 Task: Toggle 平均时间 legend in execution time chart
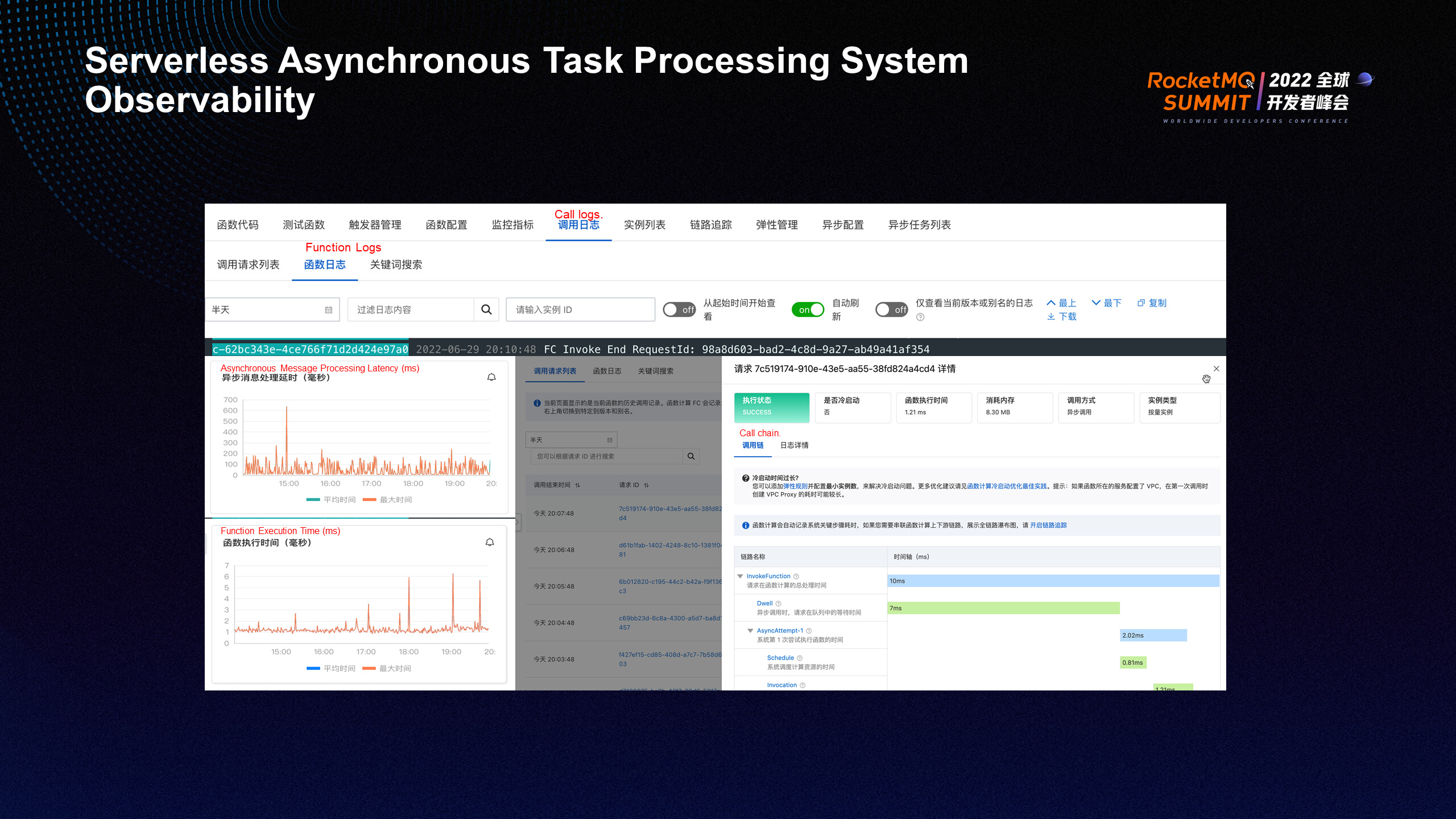[x=331, y=668]
